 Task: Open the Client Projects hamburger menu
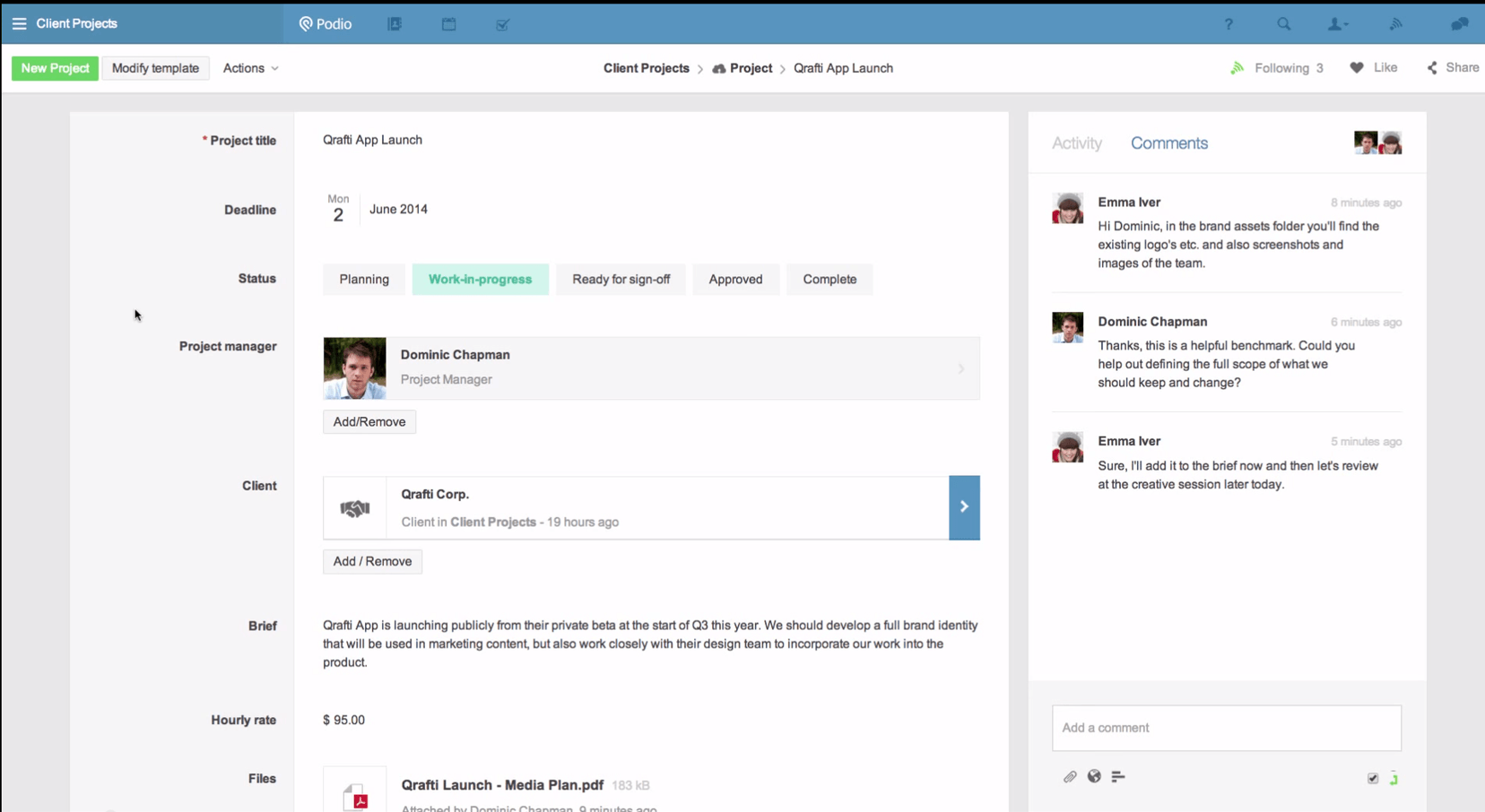tap(19, 24)
